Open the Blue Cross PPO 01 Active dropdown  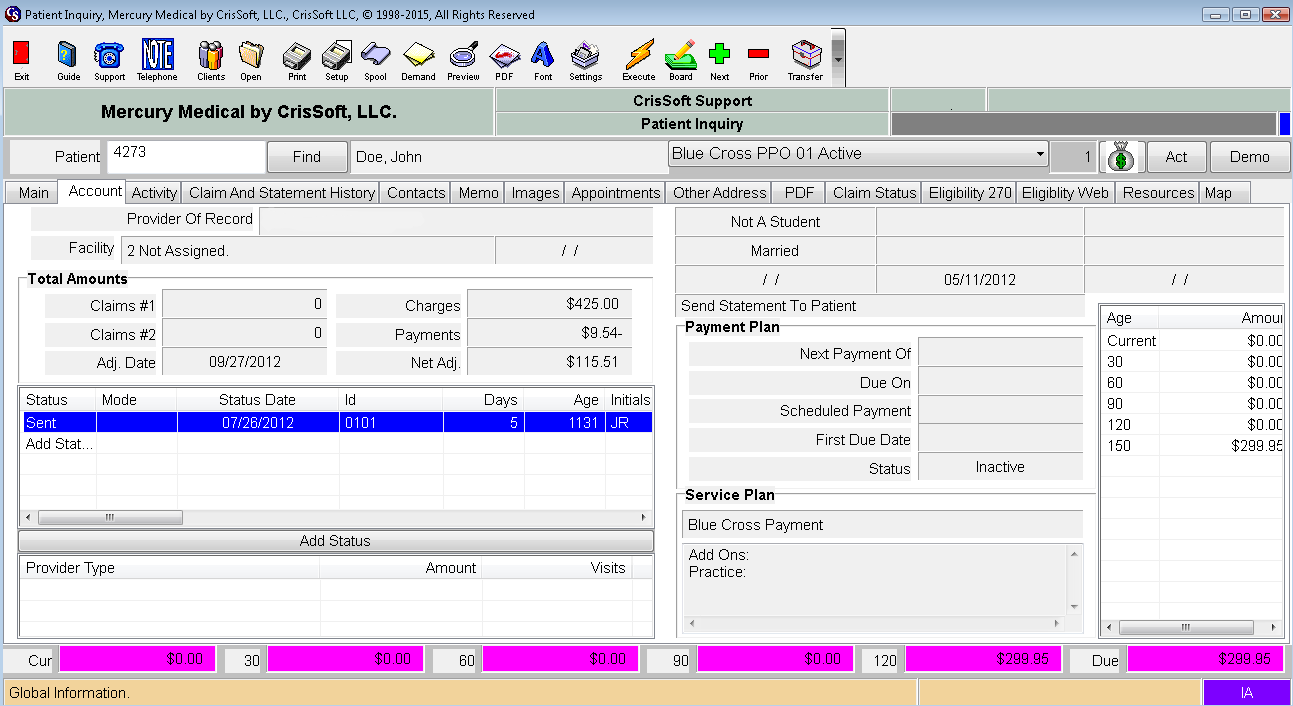pos(1040,153)
